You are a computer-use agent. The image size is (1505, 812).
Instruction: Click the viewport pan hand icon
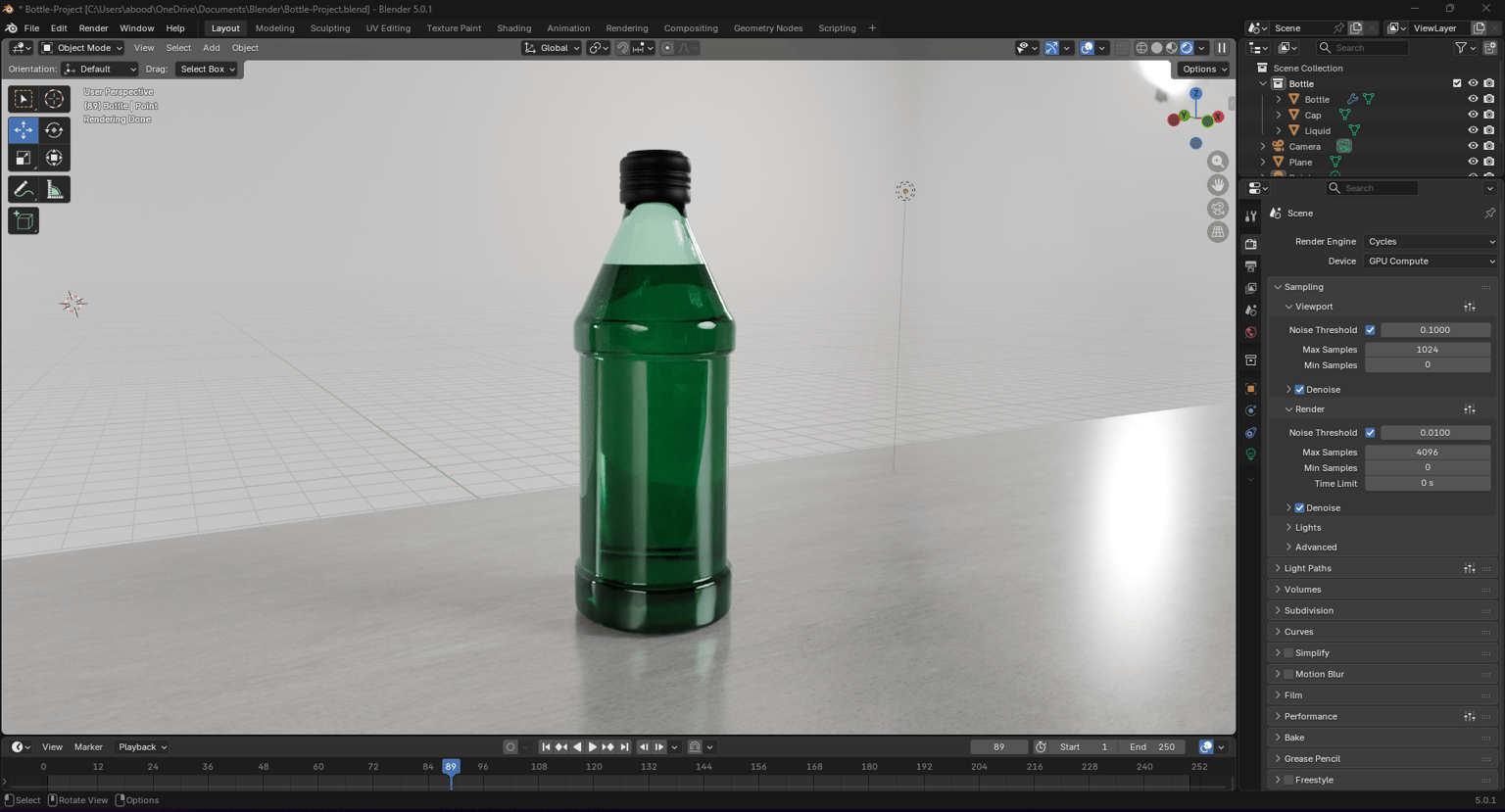coord(1218,185)
